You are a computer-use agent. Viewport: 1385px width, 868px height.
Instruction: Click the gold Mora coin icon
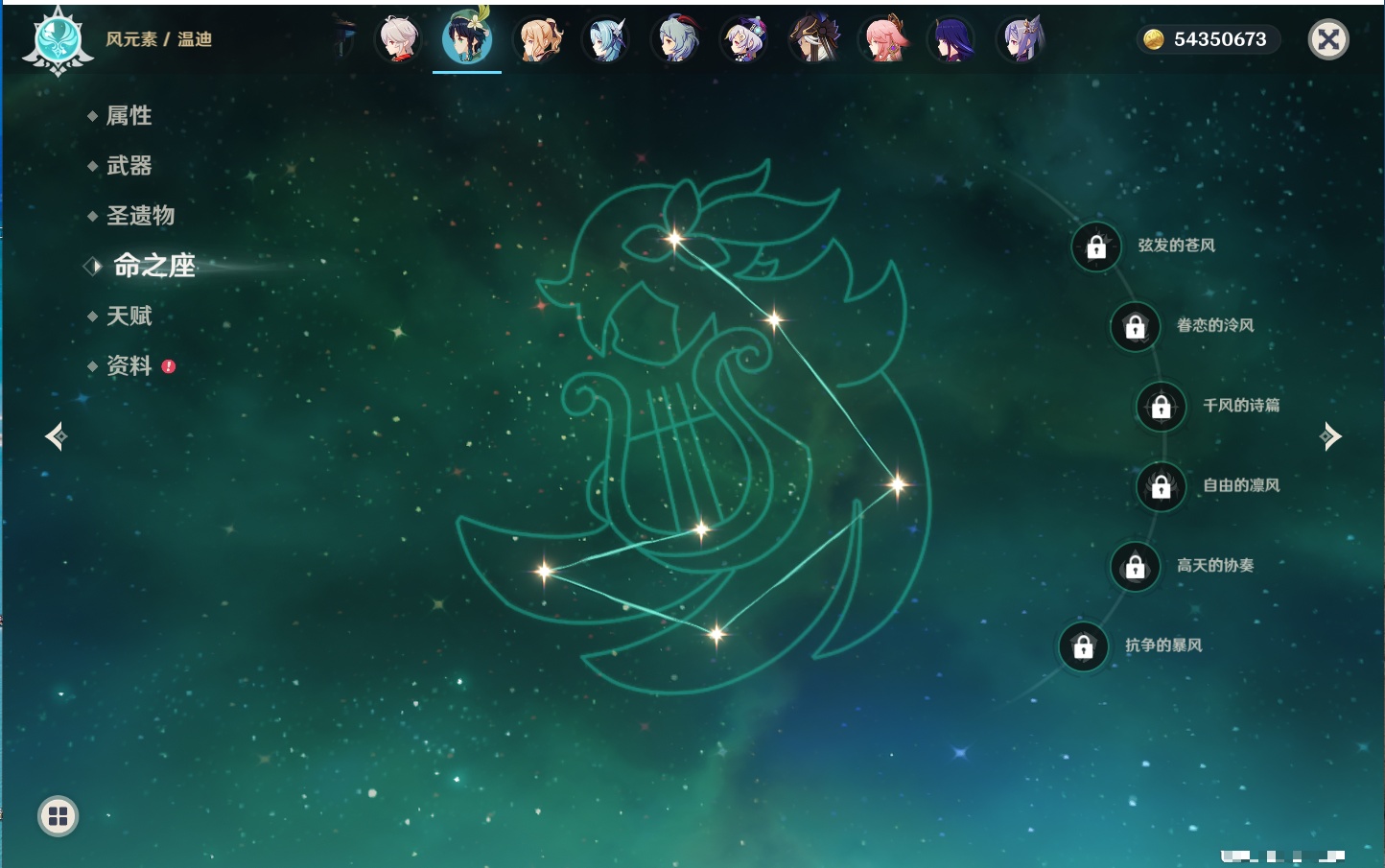coord(1153,39)
